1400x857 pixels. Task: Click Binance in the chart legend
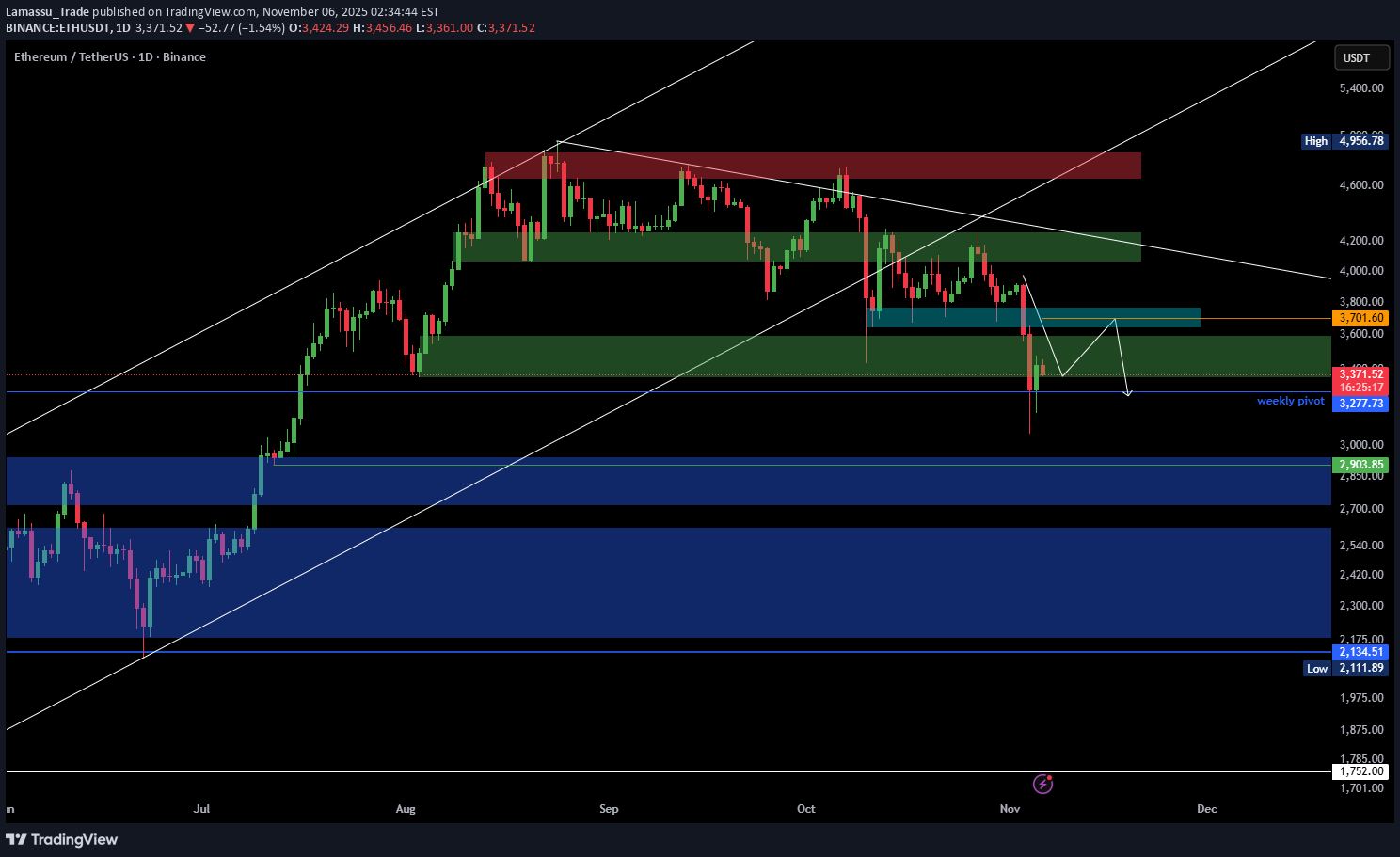183,56
